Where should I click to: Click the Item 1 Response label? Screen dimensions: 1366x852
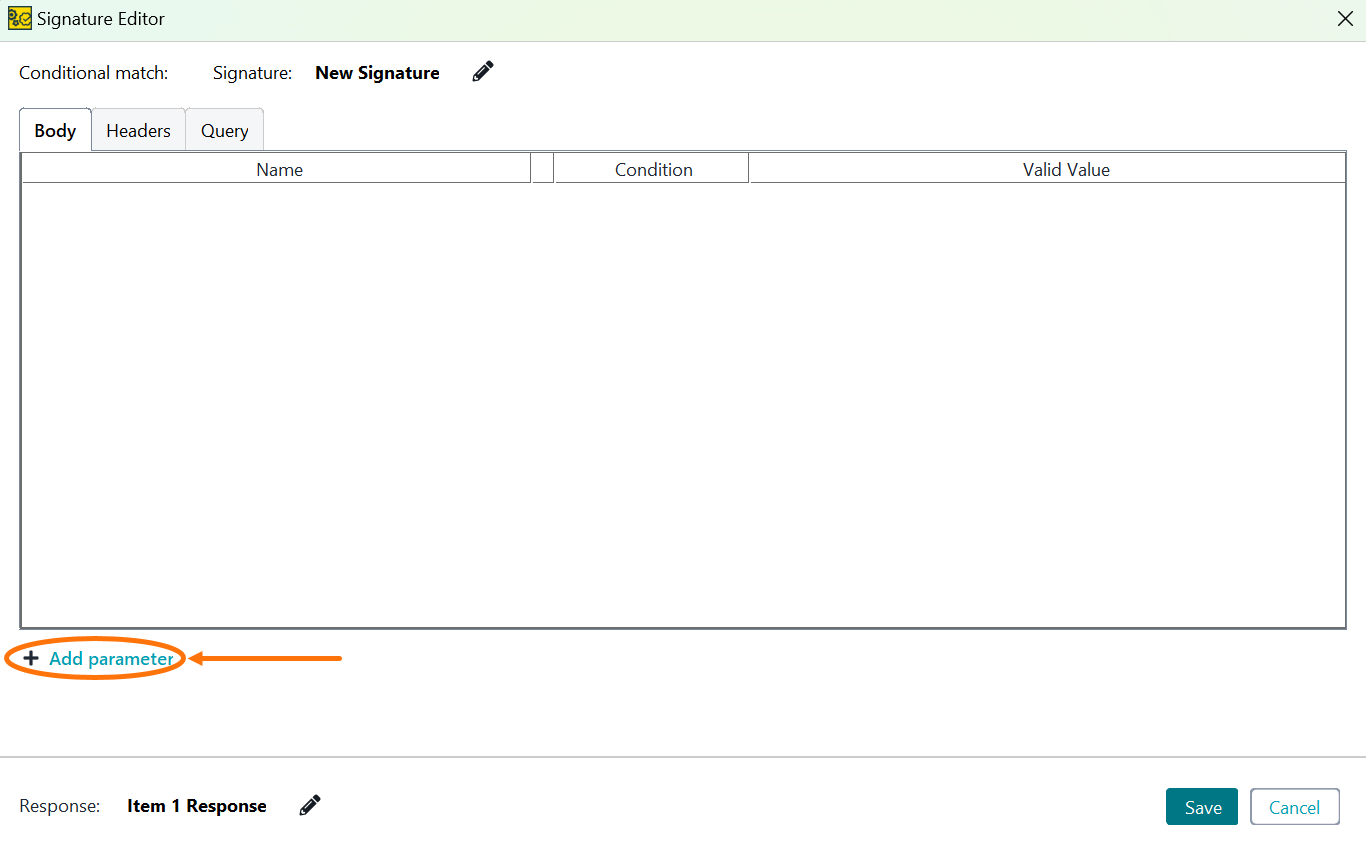(197, 805)
